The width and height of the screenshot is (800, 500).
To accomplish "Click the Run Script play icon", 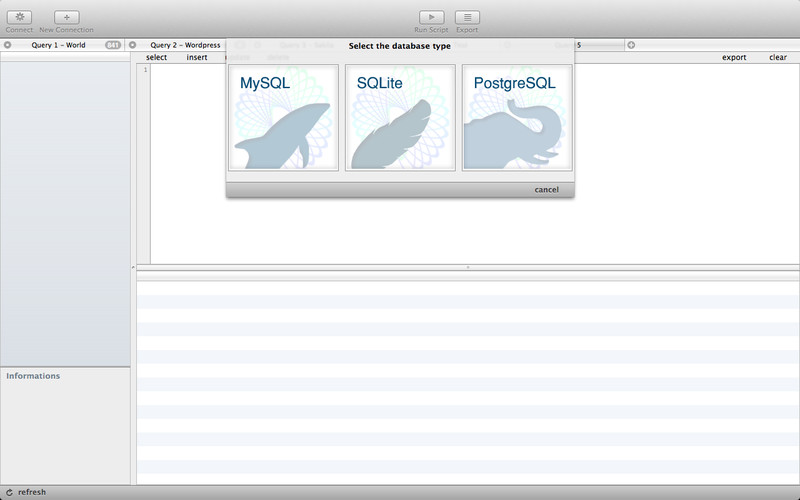I will pyautogui.click(x=432, y=17).
